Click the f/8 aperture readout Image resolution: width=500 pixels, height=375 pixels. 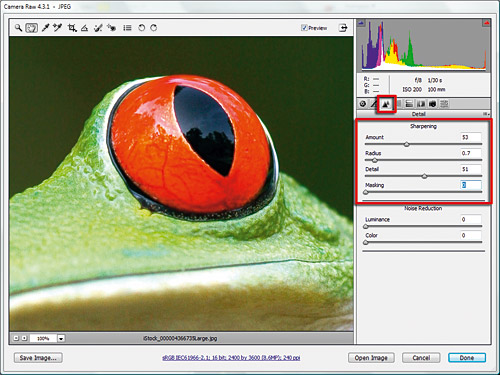tap(418, 80)
